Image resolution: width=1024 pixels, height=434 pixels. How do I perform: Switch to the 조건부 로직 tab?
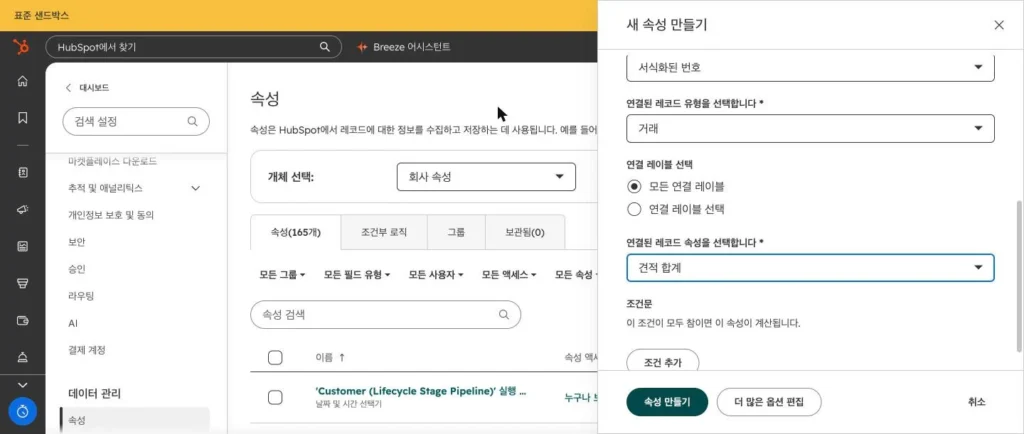384,232
